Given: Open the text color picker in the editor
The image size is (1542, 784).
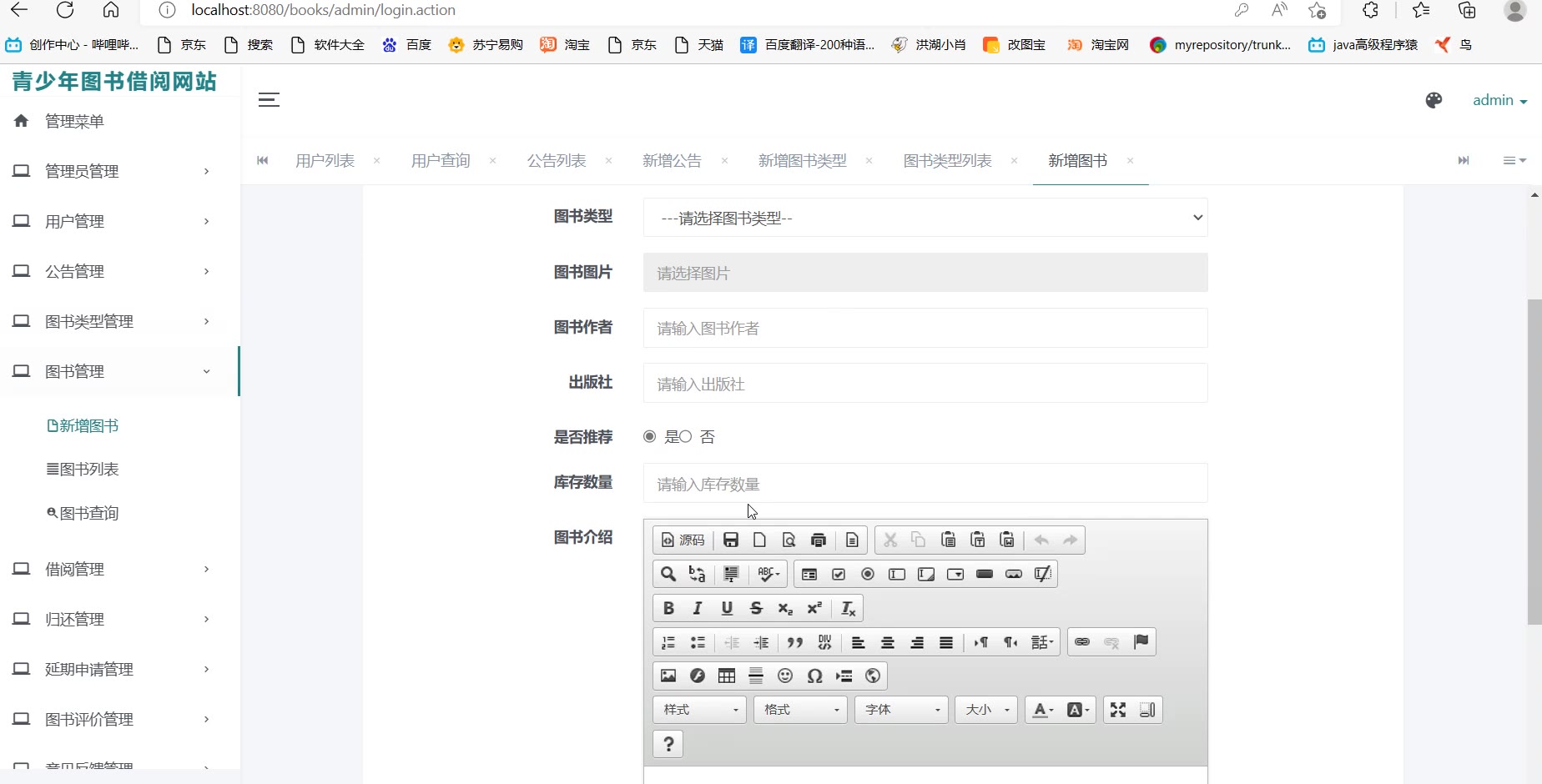Looking at the screenshot, I should pos(1042,710).
